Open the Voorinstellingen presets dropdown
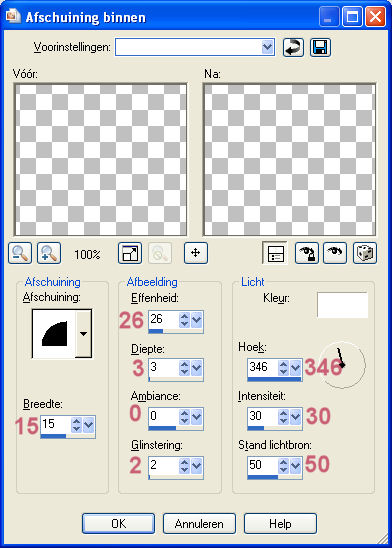The height and width of the screenshot is (548, 392). click(267, 47)
